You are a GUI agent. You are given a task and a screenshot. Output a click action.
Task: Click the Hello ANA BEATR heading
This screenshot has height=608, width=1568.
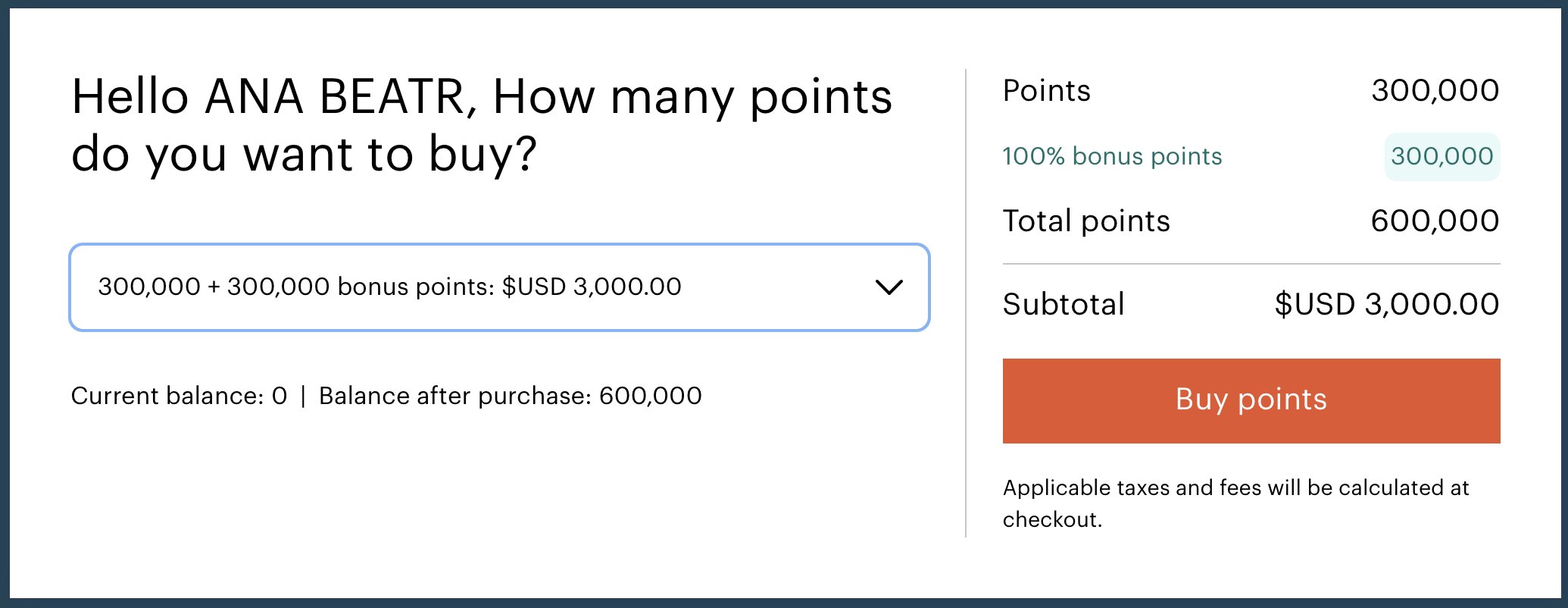481,97
